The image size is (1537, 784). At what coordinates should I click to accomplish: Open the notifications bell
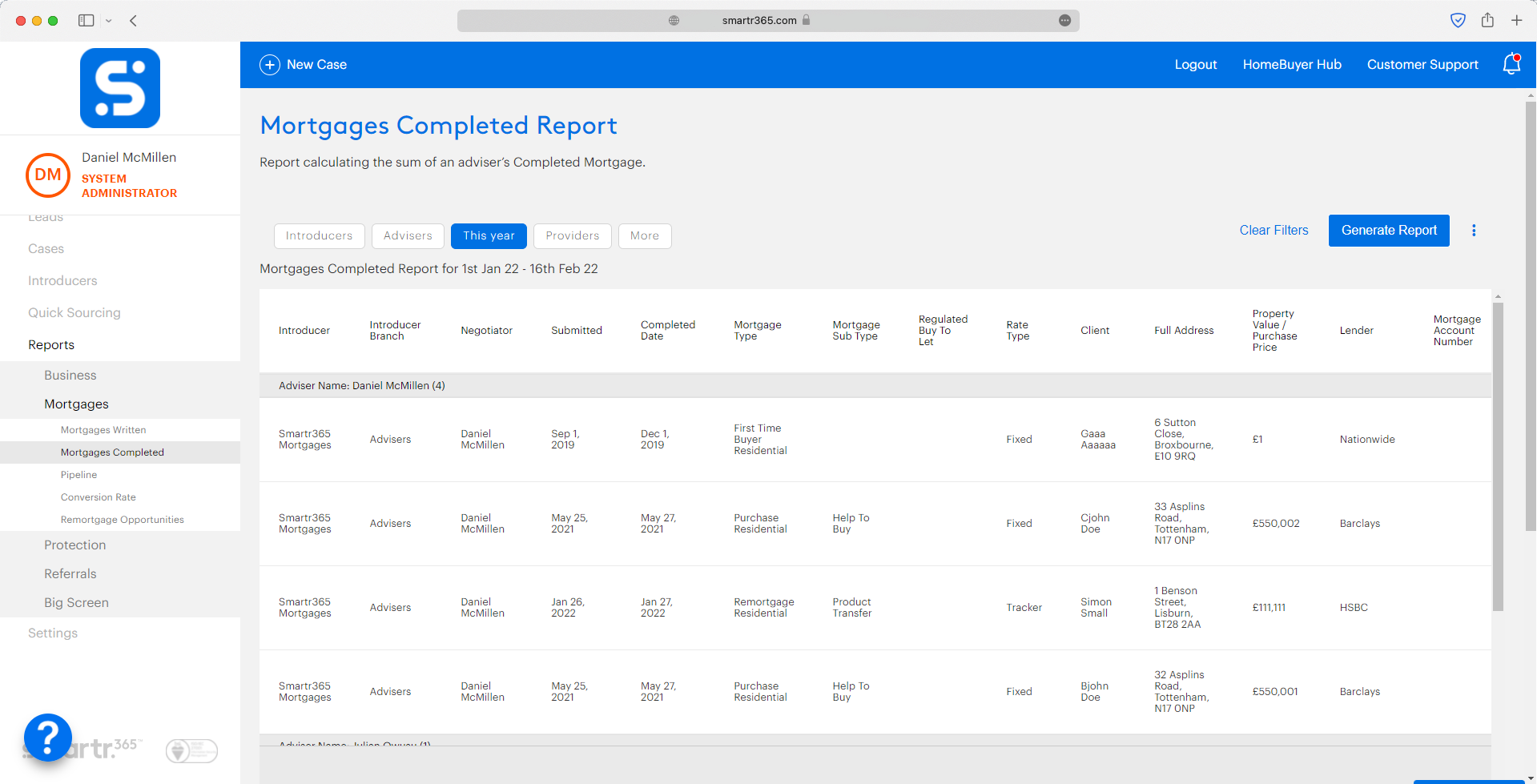[1511, 64]
